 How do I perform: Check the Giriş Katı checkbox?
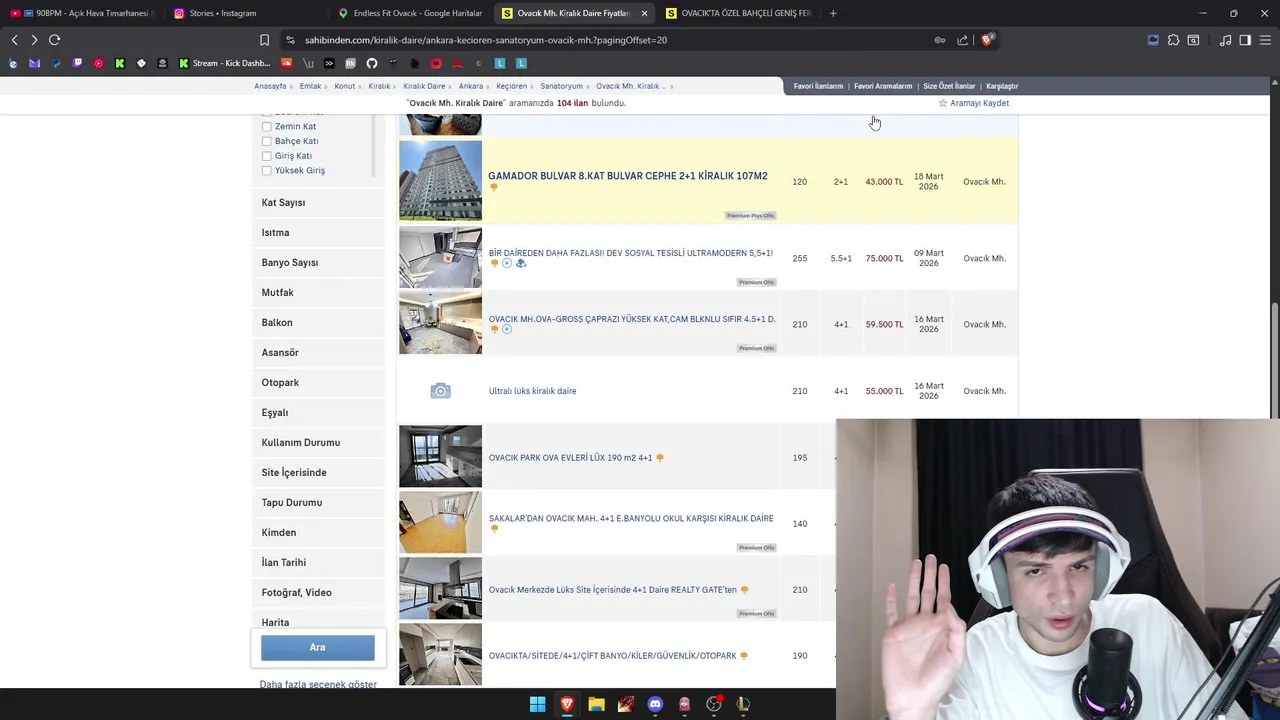tap(266, 156)
